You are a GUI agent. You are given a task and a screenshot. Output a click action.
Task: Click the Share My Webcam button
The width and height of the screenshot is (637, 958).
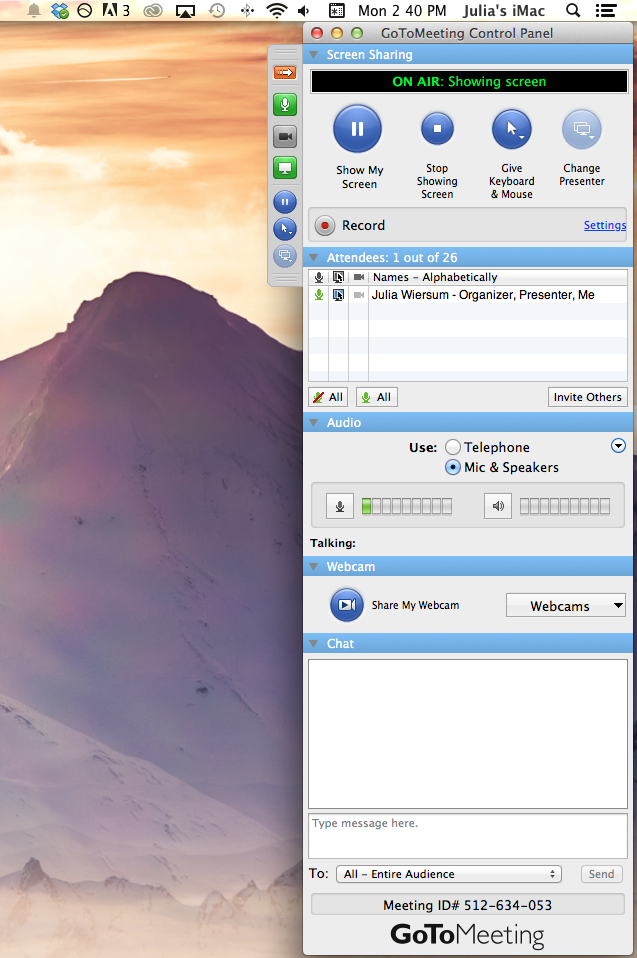pos(347,605)
